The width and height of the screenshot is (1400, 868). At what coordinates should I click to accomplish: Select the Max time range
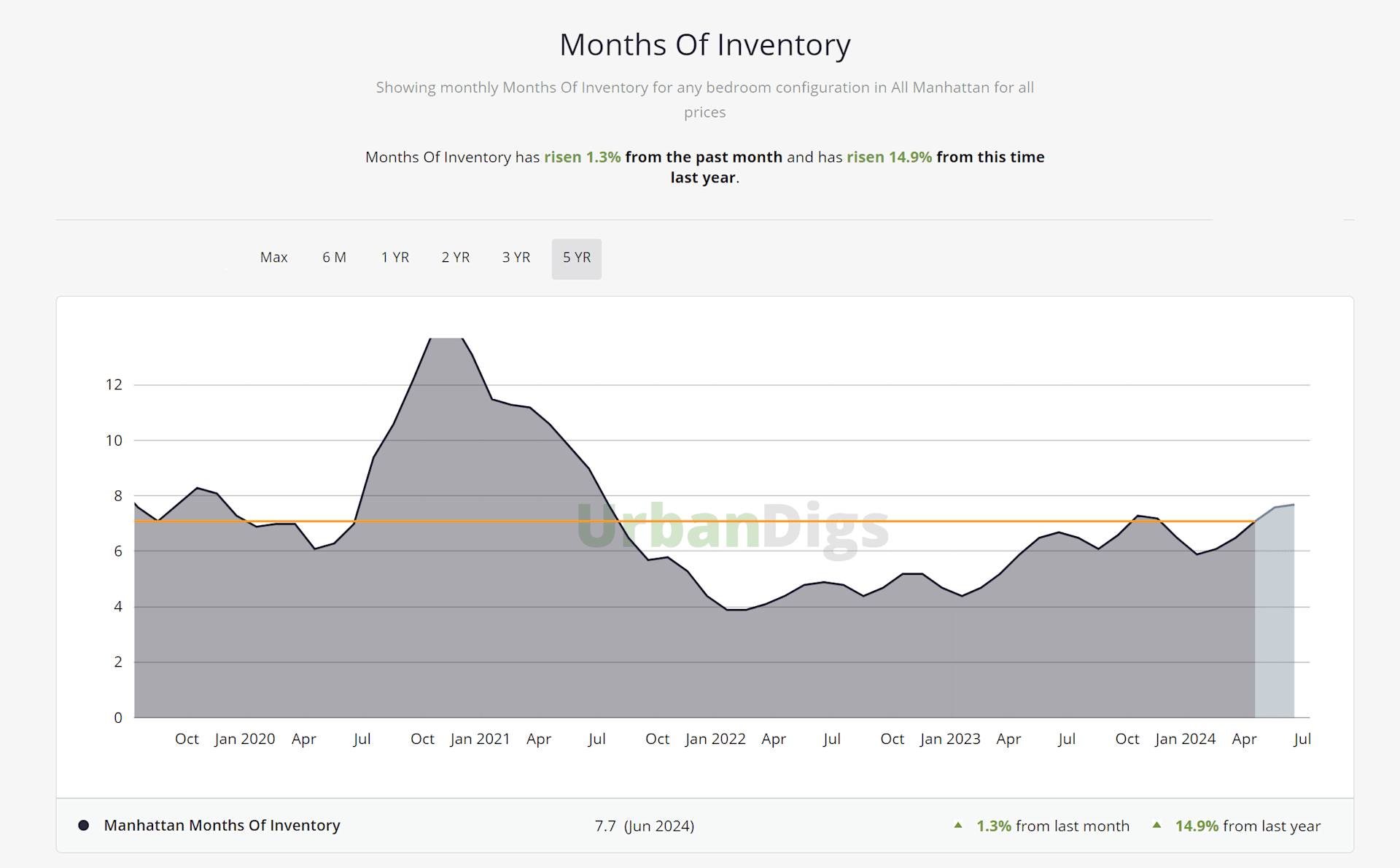[x=273, y=257]
